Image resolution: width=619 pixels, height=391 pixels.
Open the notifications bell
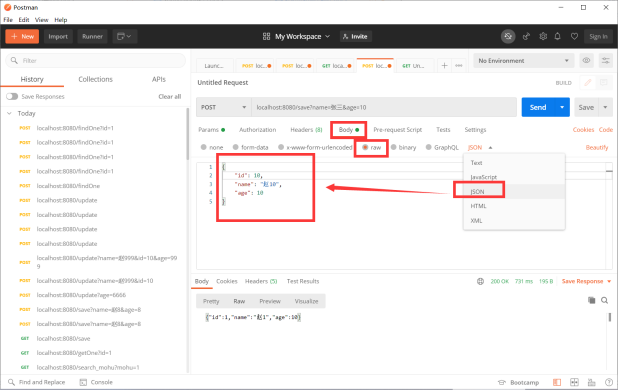click(x=557, y=36)
